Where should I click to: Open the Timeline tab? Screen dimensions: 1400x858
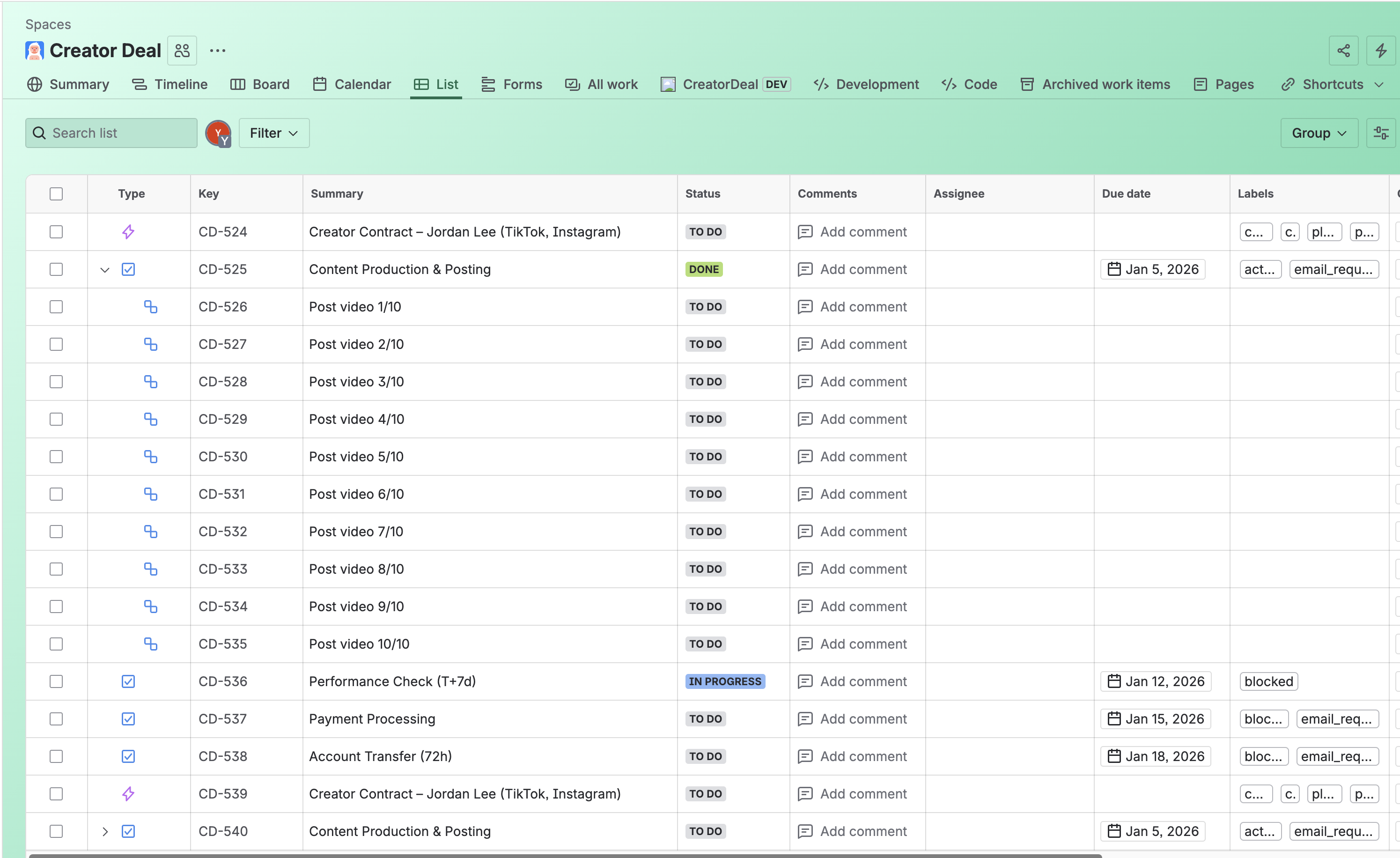(x=169, y=84)
